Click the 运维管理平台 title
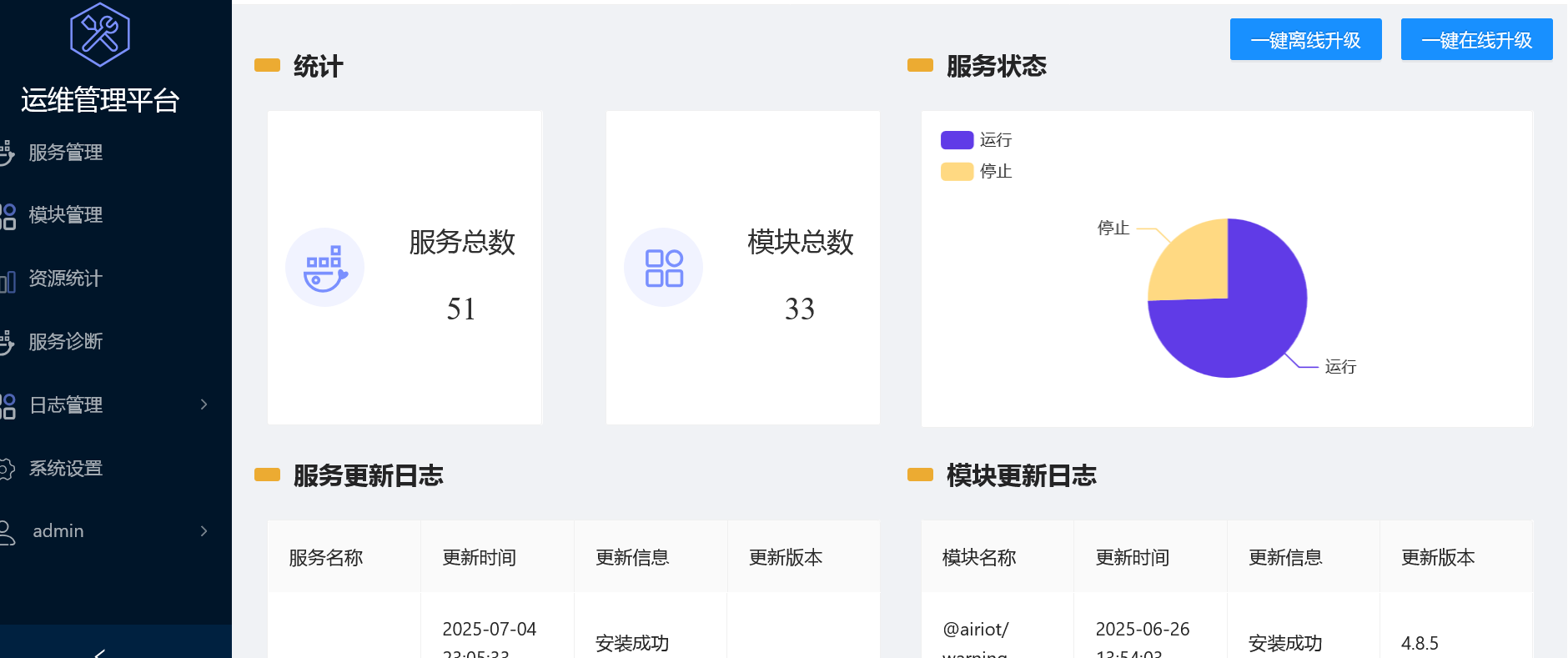This screenshot has width=1568, height=658. (100, 100)
